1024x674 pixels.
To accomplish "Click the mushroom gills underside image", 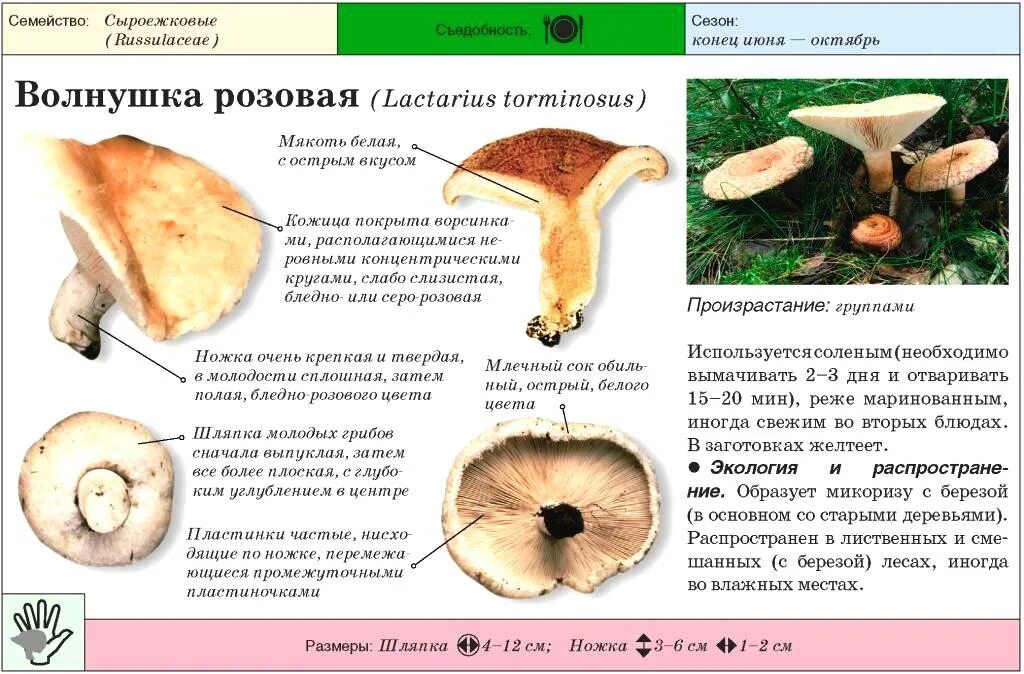I will tap(552, 507).
